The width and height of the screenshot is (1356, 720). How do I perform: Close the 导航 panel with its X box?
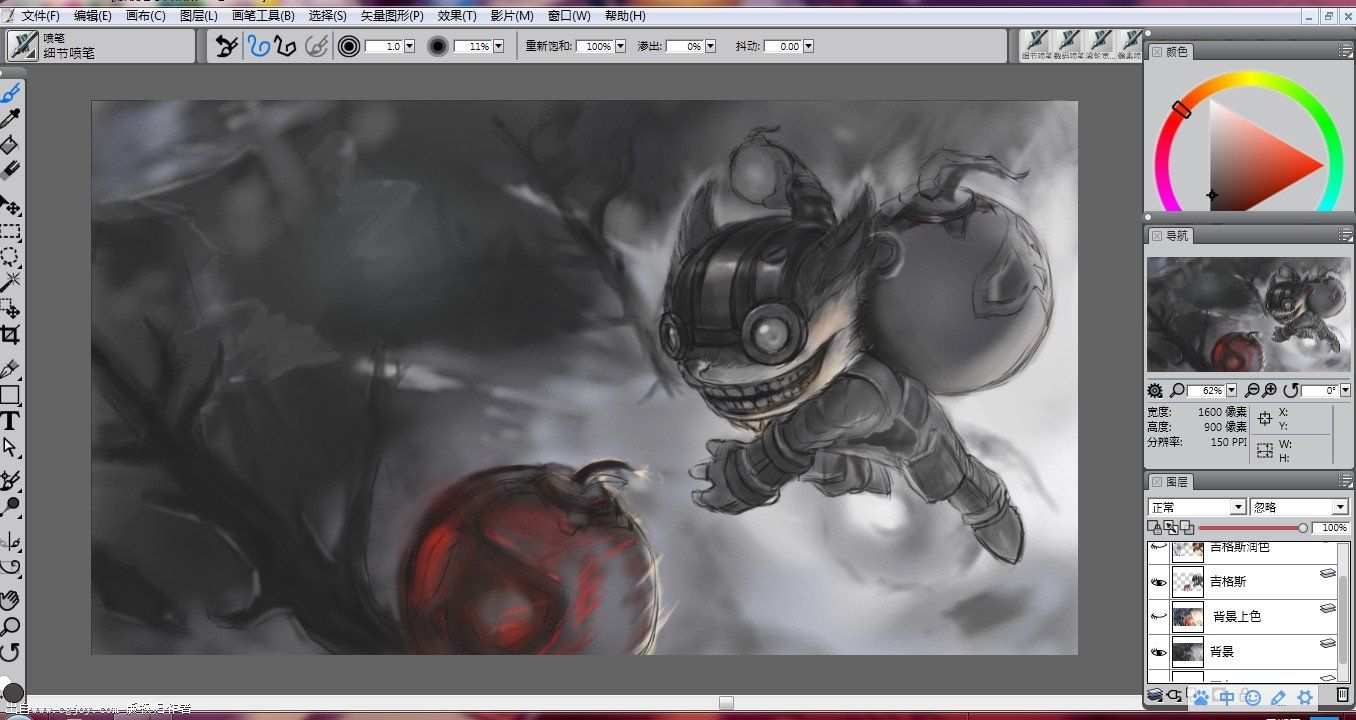coord(1156,236)
